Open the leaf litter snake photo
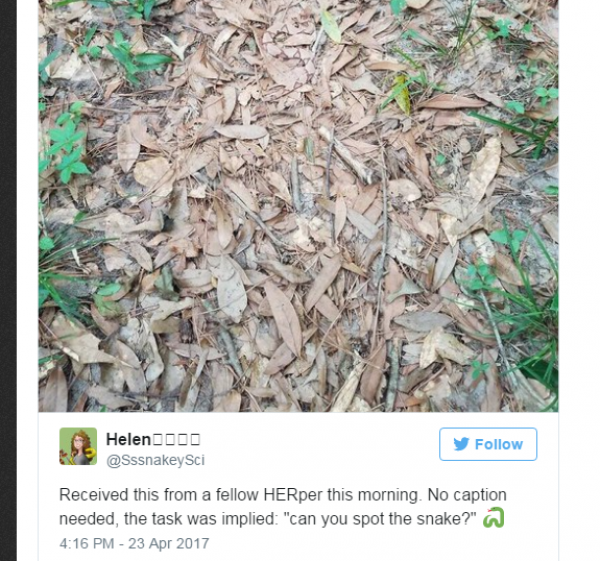The image size is (600, 561). [x=298, y=205]
